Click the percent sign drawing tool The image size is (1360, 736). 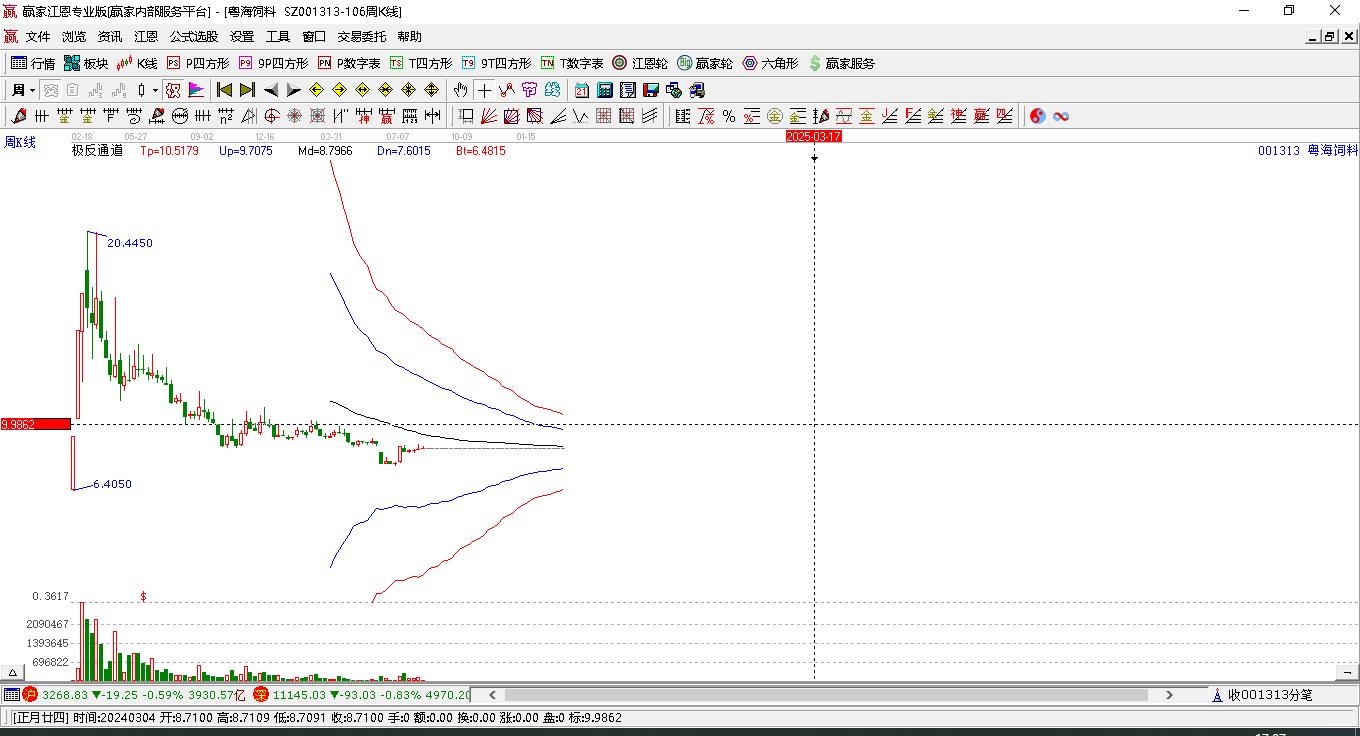coord(729,116)
